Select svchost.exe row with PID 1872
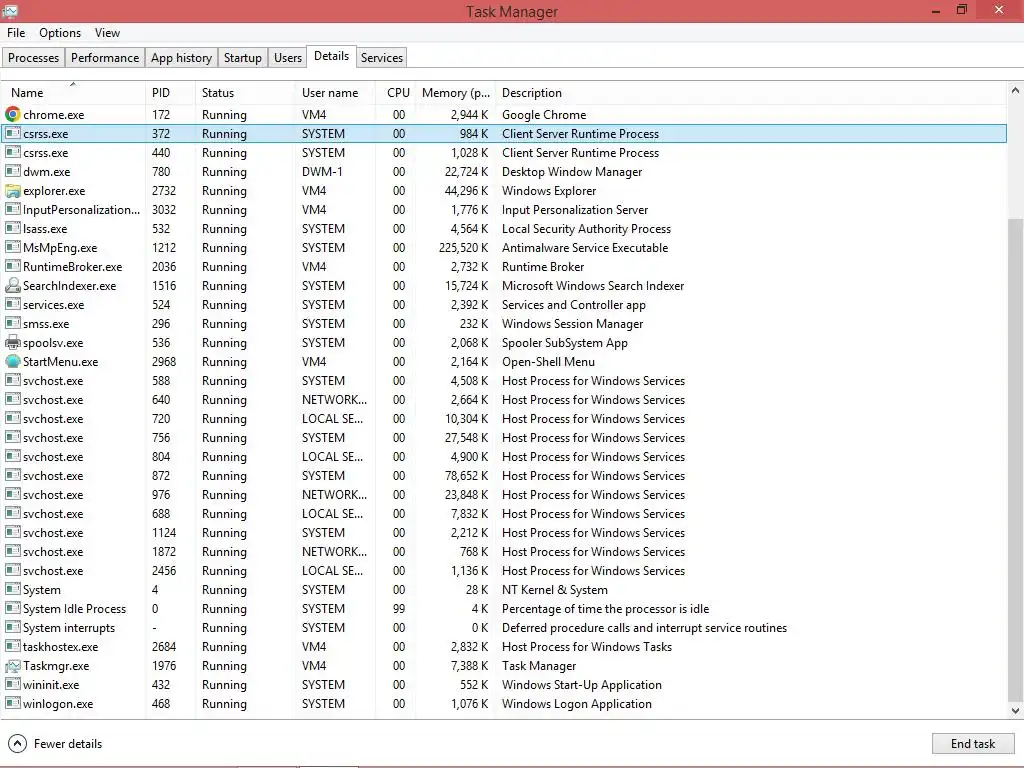 (x=504, y=551)
